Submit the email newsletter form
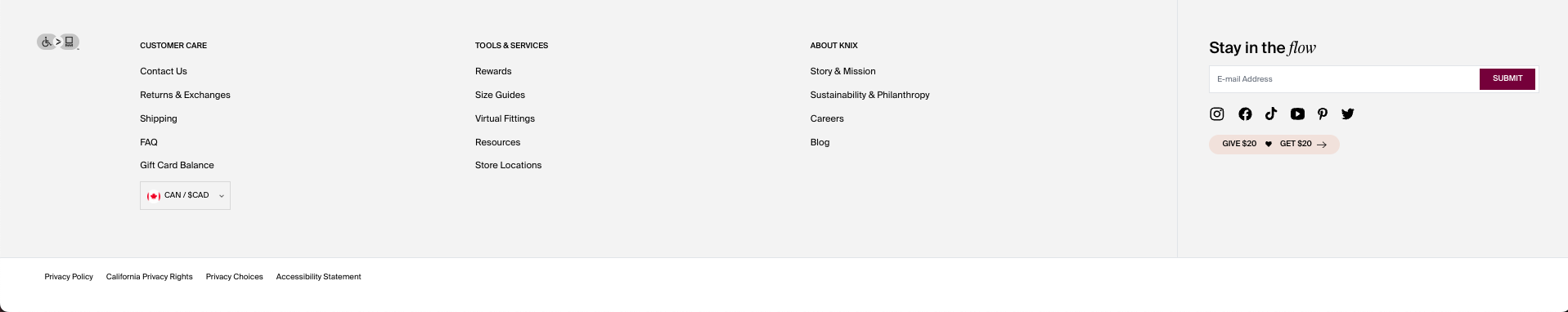 (x=1507, y=79)
